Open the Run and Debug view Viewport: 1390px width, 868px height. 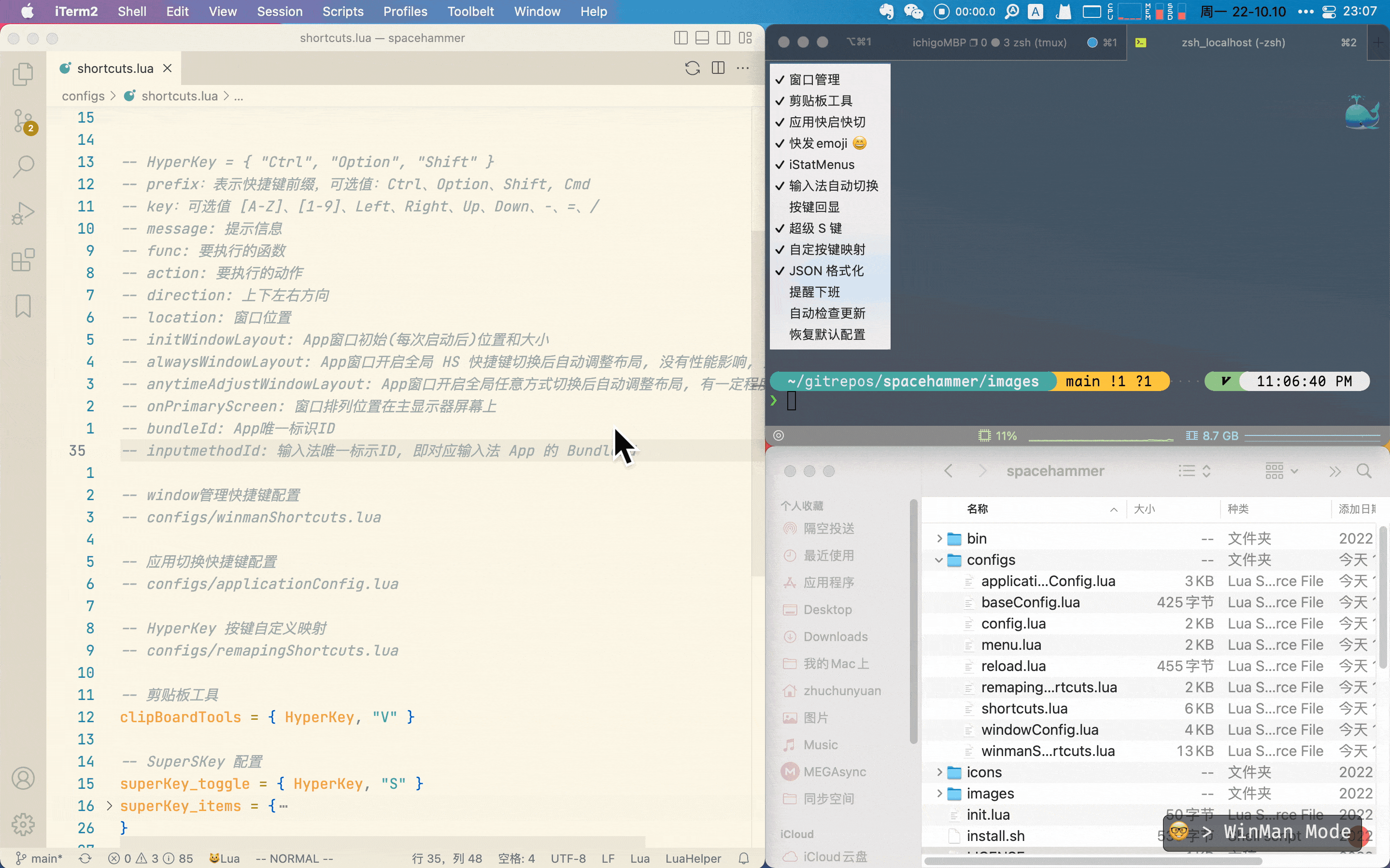[x=23, y=213]
